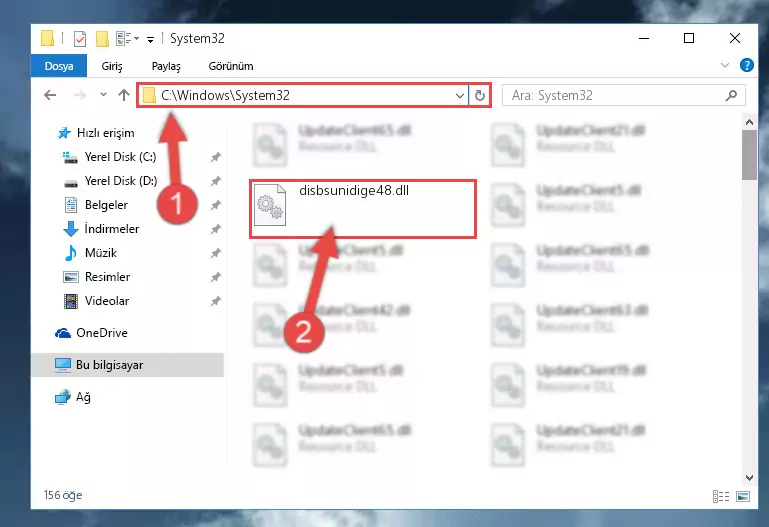Click pin icon next to Videolar
Viewport: 769px width, 527px height.
(215, 301)
